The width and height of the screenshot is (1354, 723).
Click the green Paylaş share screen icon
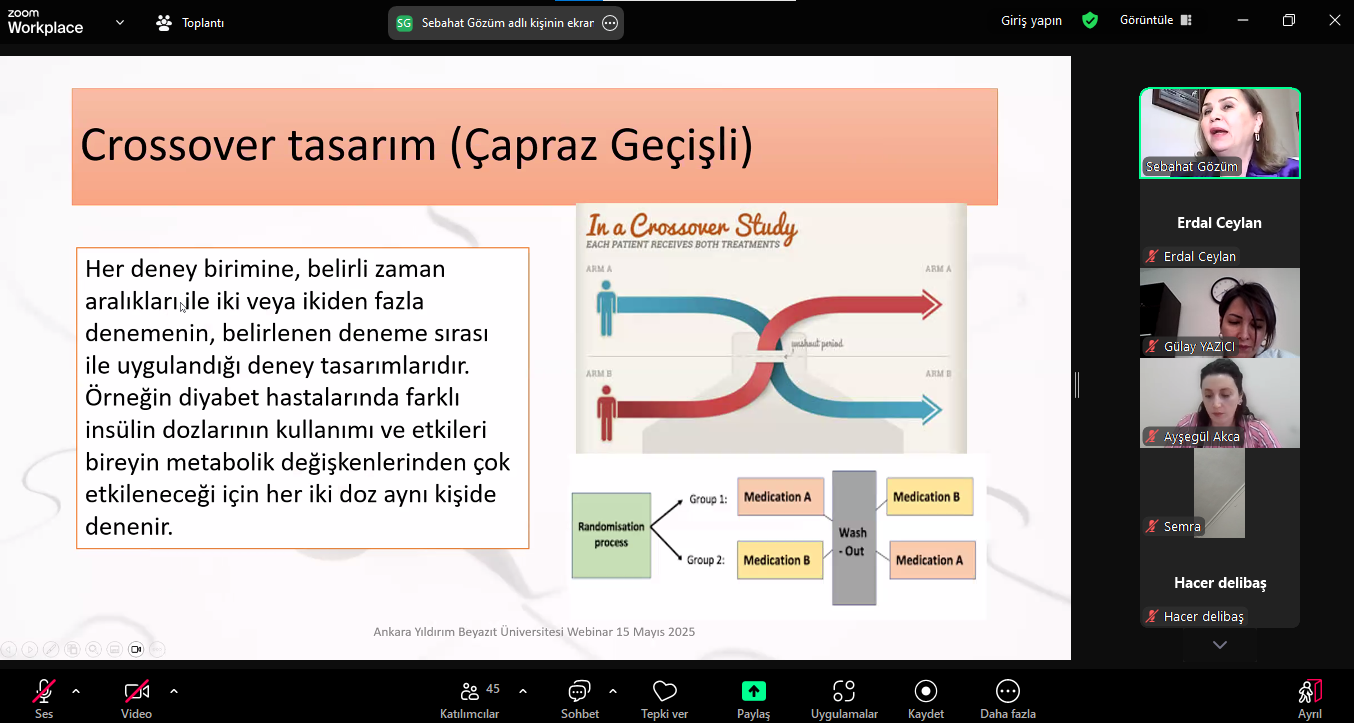(753, 691)
